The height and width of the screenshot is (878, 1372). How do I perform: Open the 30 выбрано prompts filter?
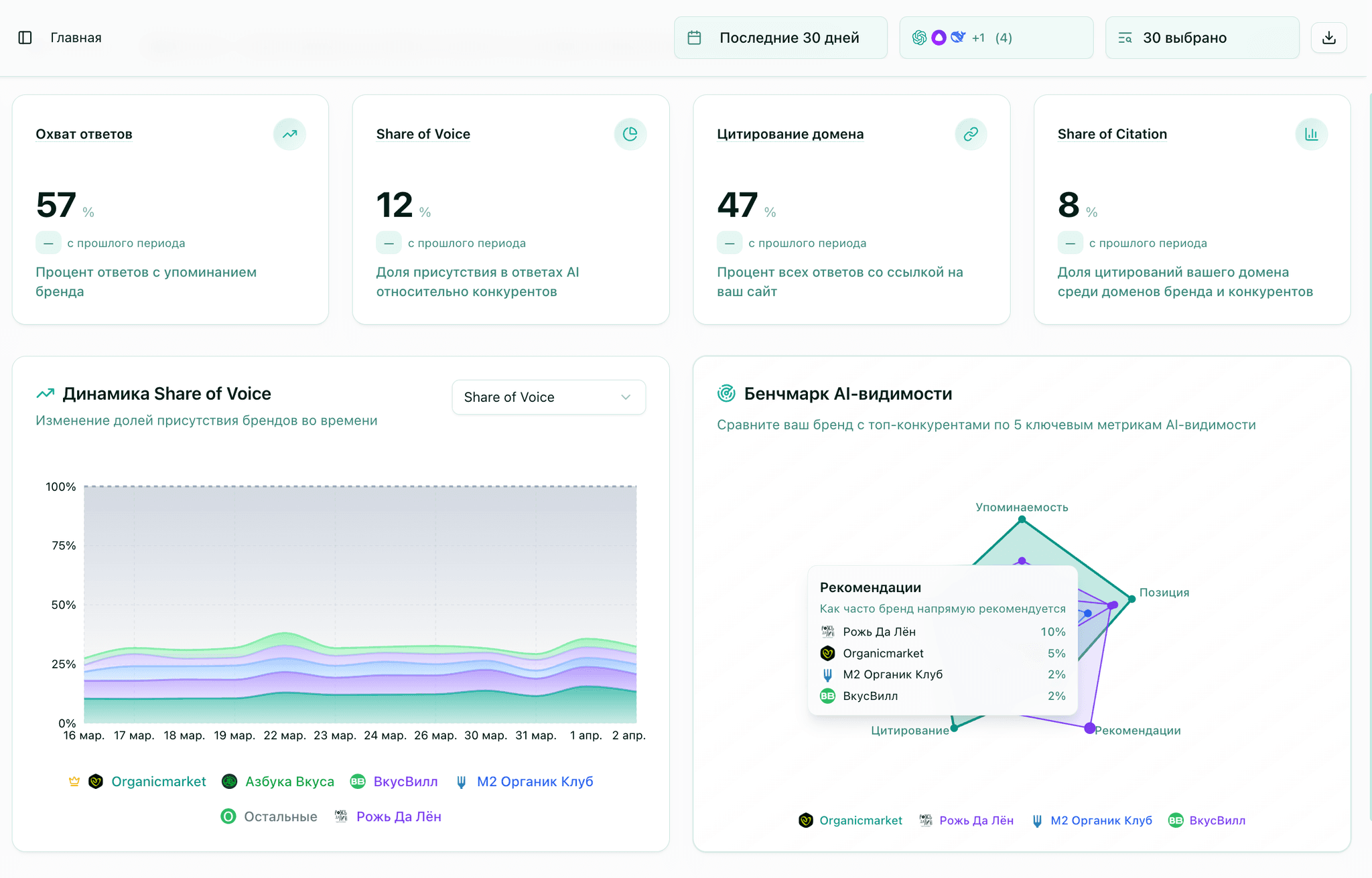click(1202, 38)
